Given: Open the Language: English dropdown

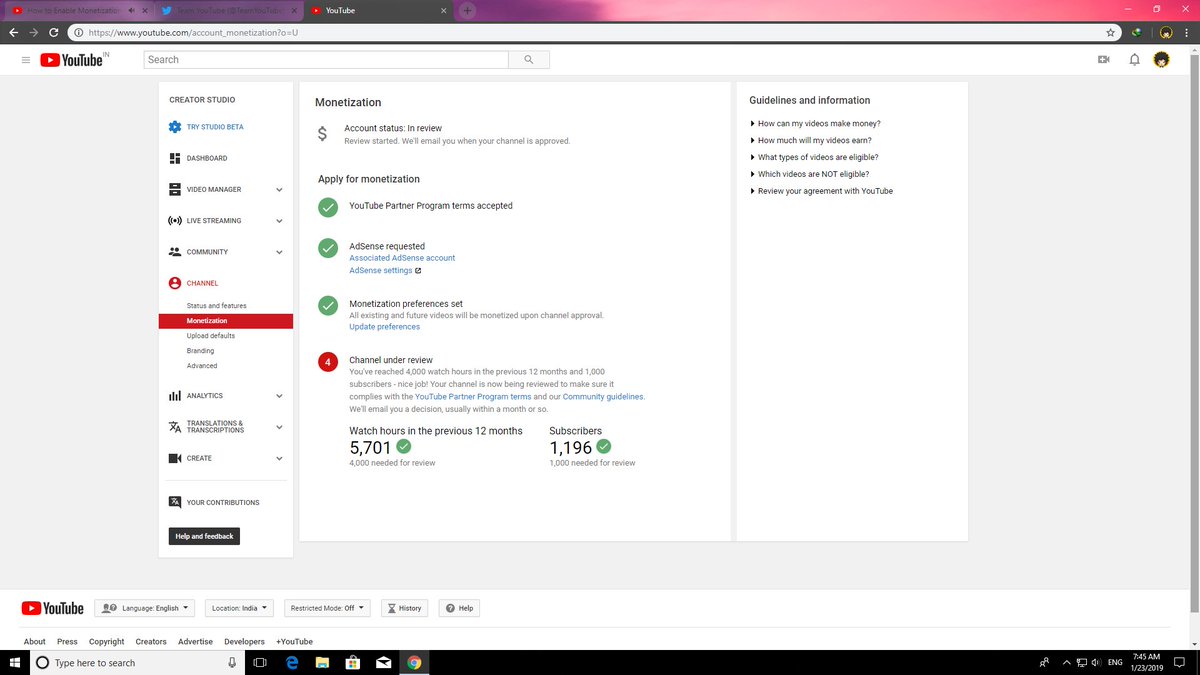Looking at the screenshot, I should coord(145,608).
